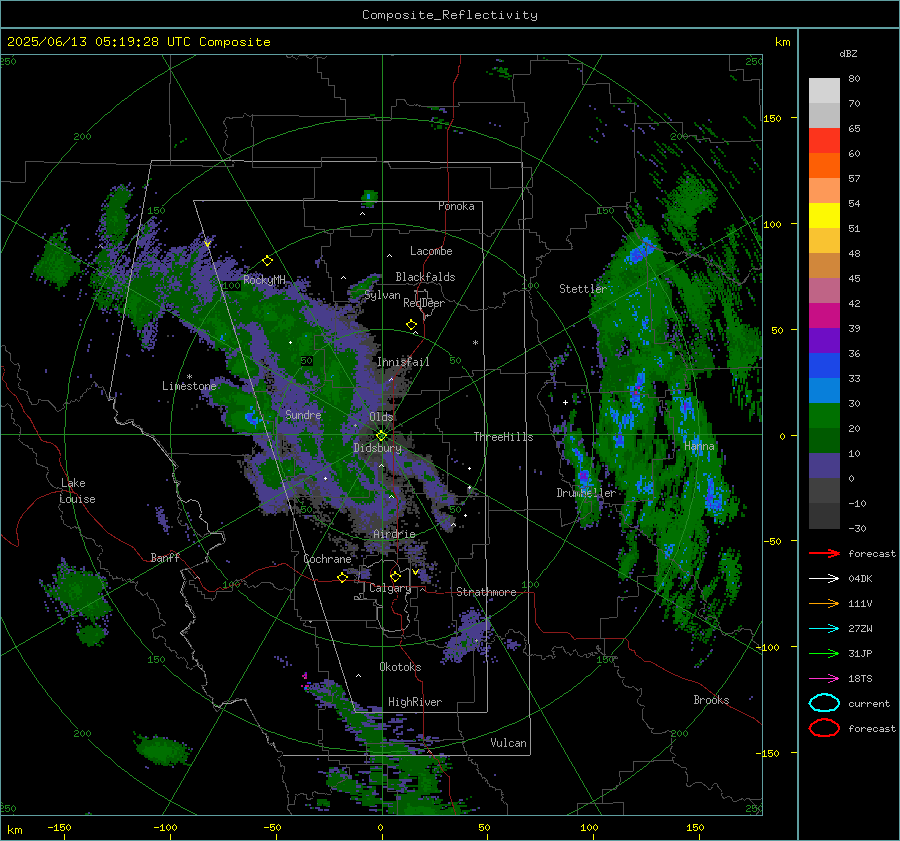Select the magenta 18TS arrow legend icon
Screen dimensions: 900x841
824,679
